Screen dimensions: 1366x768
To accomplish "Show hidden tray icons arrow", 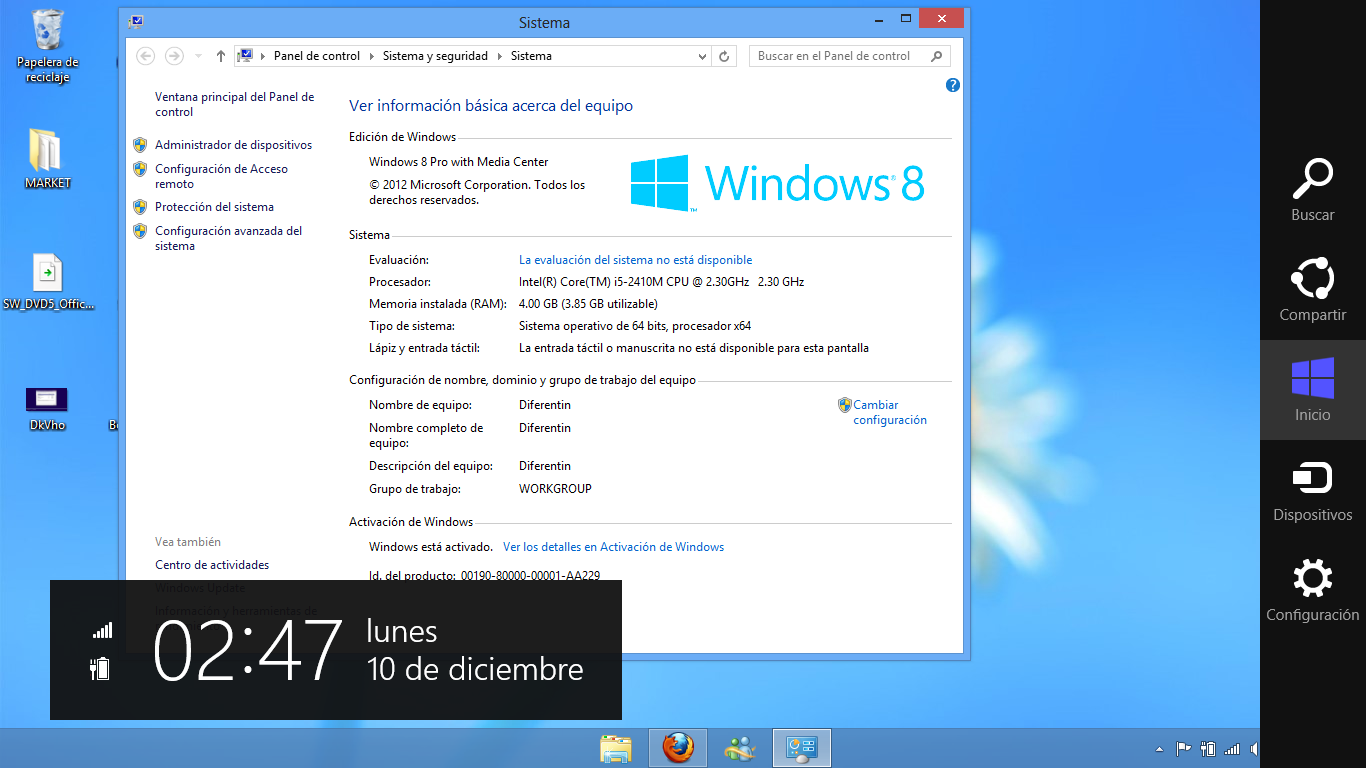I will (x=1159, y=748).
